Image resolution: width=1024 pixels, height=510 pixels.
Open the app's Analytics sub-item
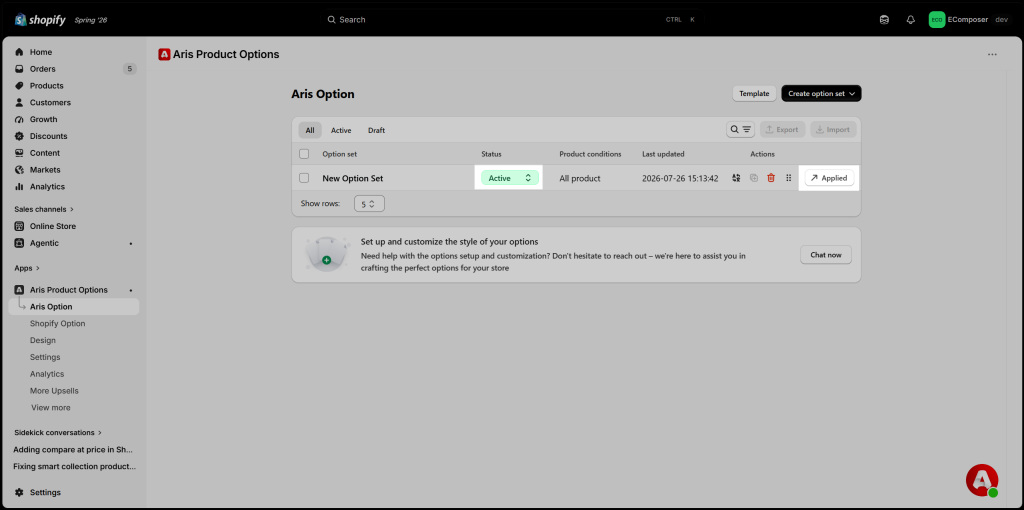(x=47, y=374)
